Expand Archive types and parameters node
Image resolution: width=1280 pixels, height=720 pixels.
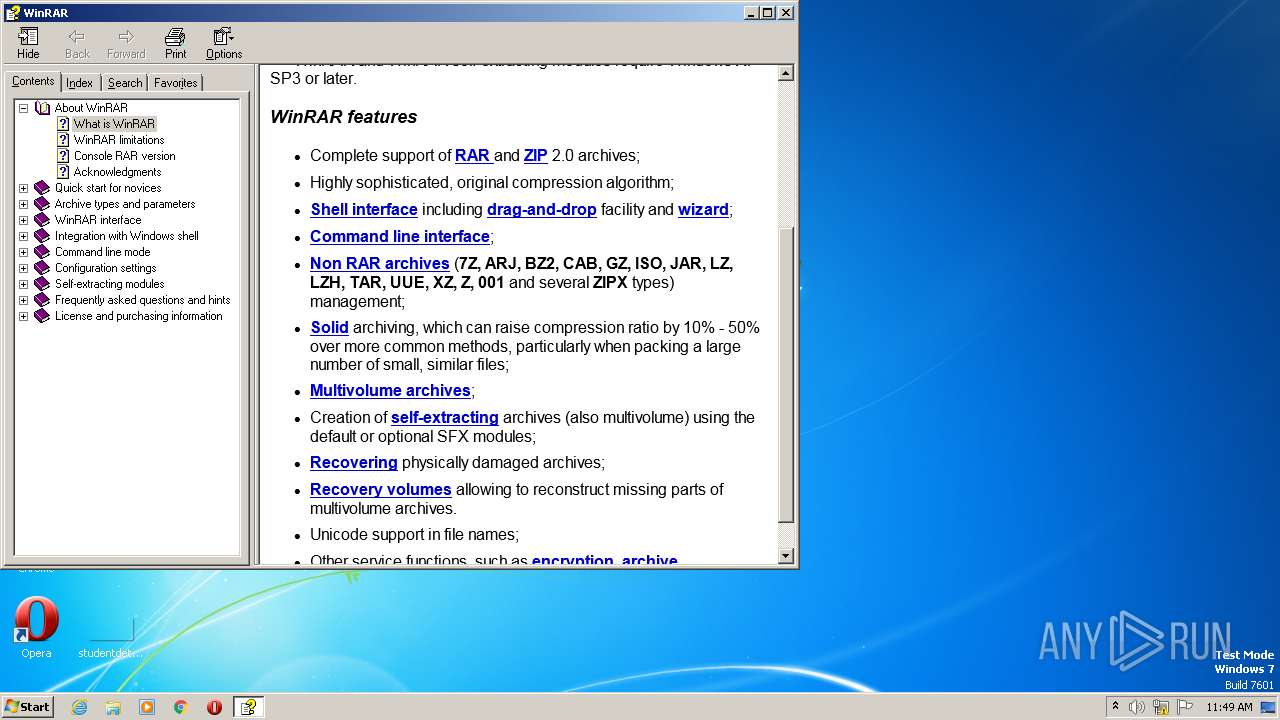point(23,204)
